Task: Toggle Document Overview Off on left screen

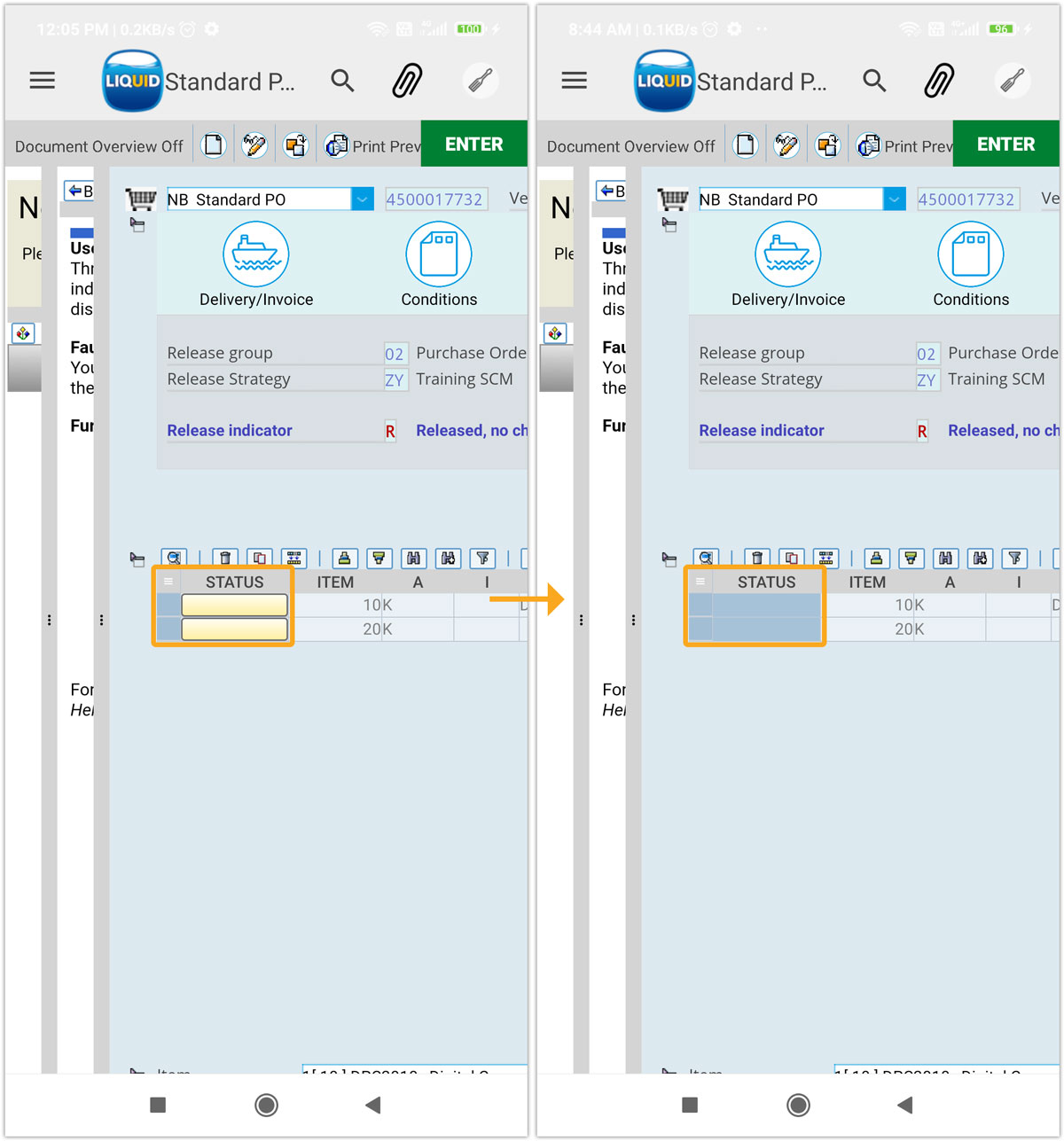Action: tap(98, 146)
